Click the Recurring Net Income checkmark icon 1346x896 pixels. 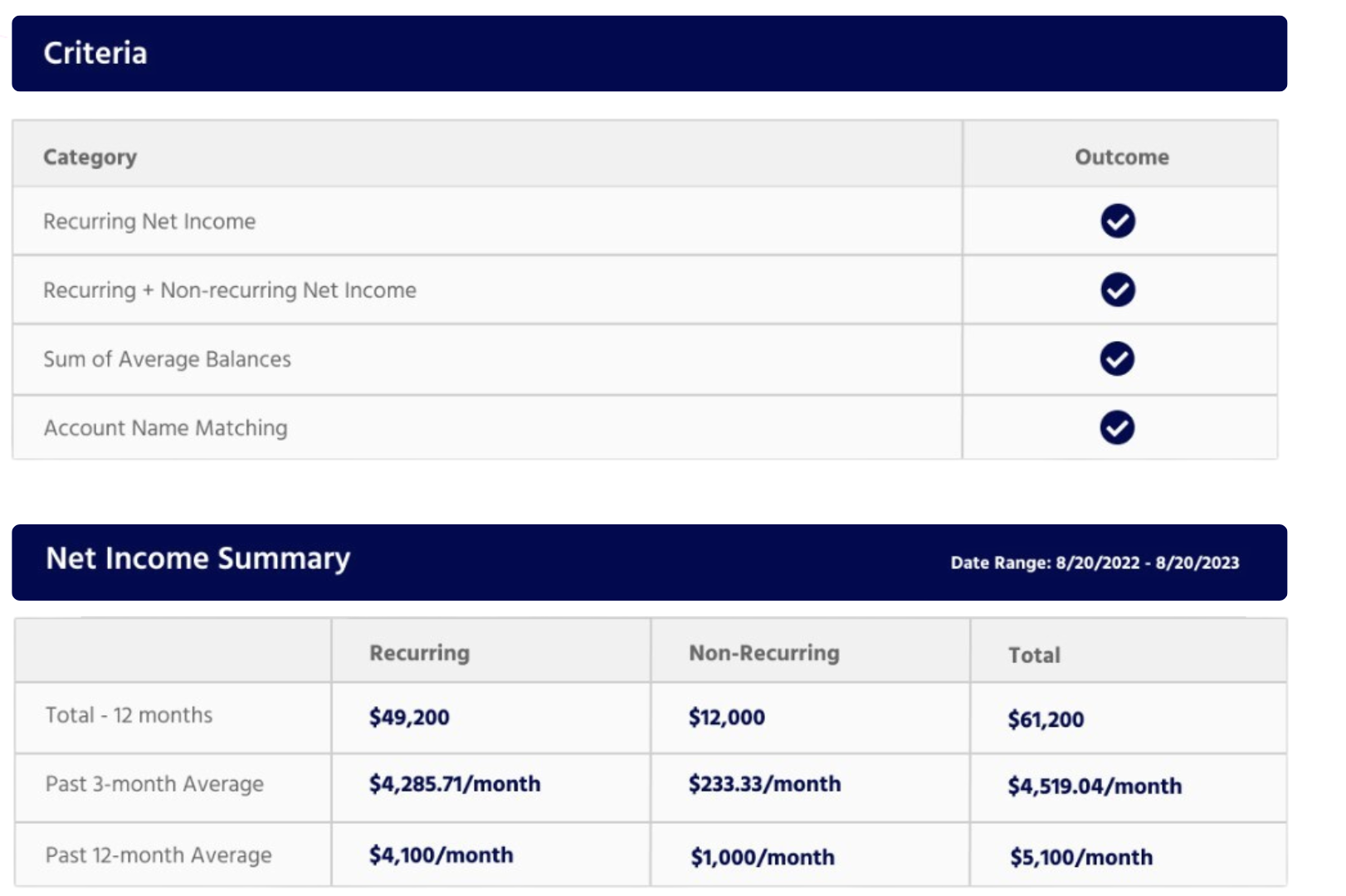pyautogui.click(x=1118, y=222)
